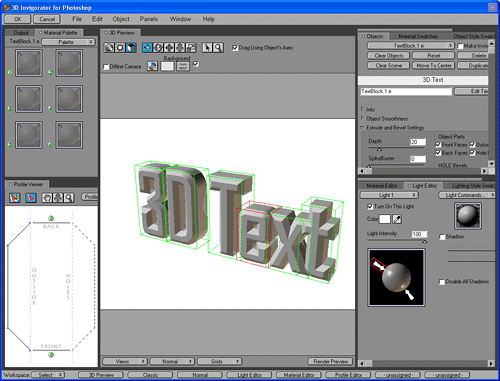Screen dimensions: 500x381
Task: Switch to the Output tab
Action: pos(21,33)
